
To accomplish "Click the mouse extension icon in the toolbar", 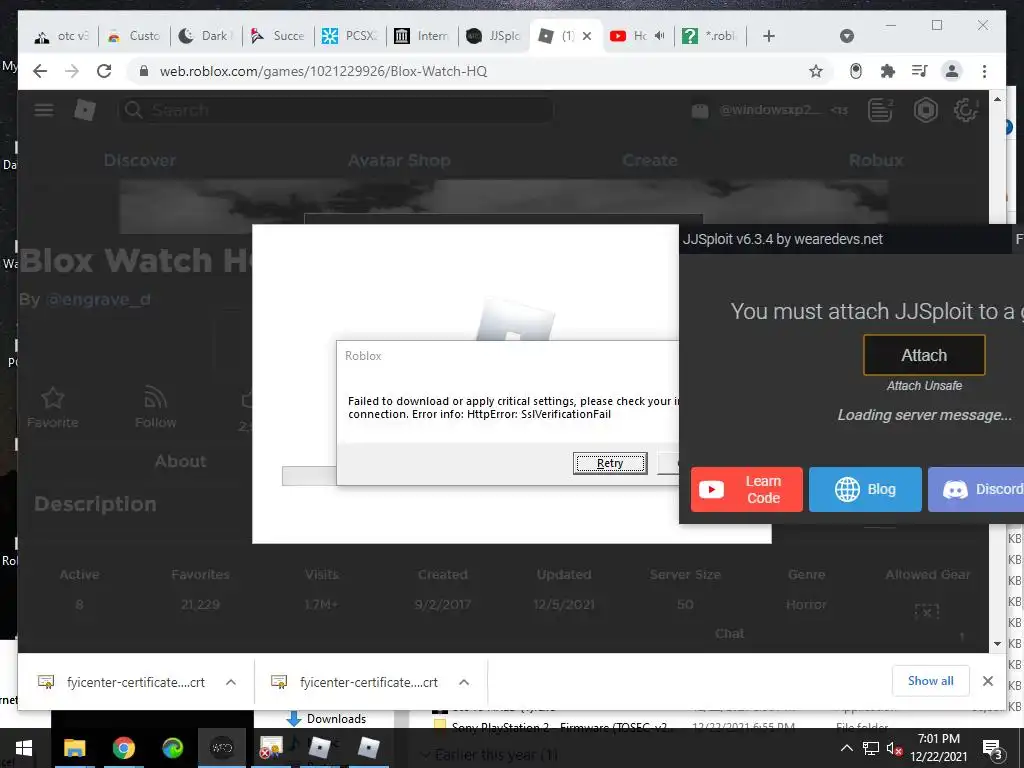I will tap(856, 71).
